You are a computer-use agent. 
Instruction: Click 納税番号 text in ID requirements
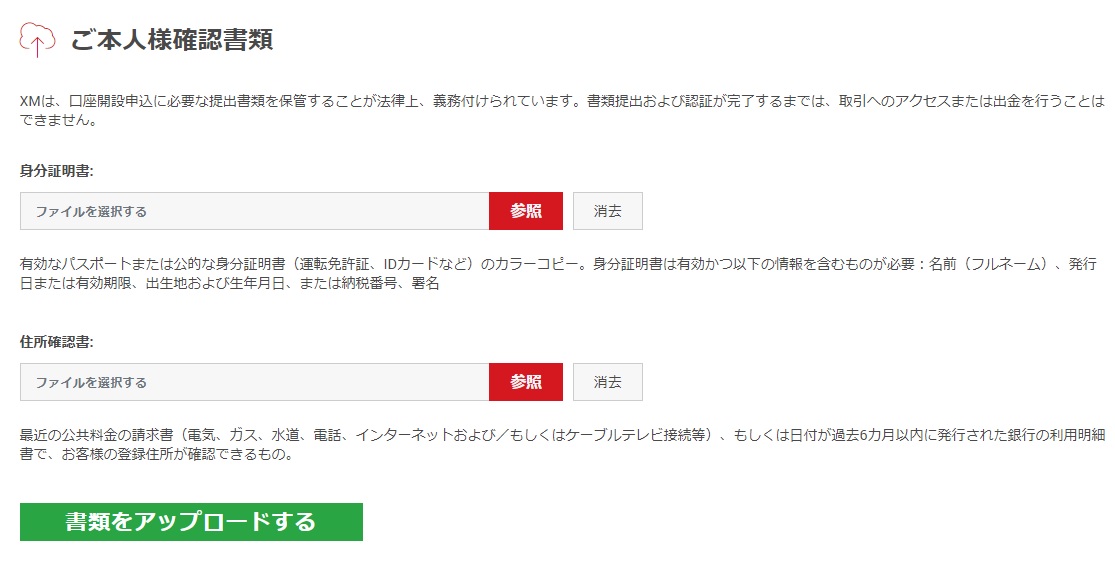tap(369, 284)
